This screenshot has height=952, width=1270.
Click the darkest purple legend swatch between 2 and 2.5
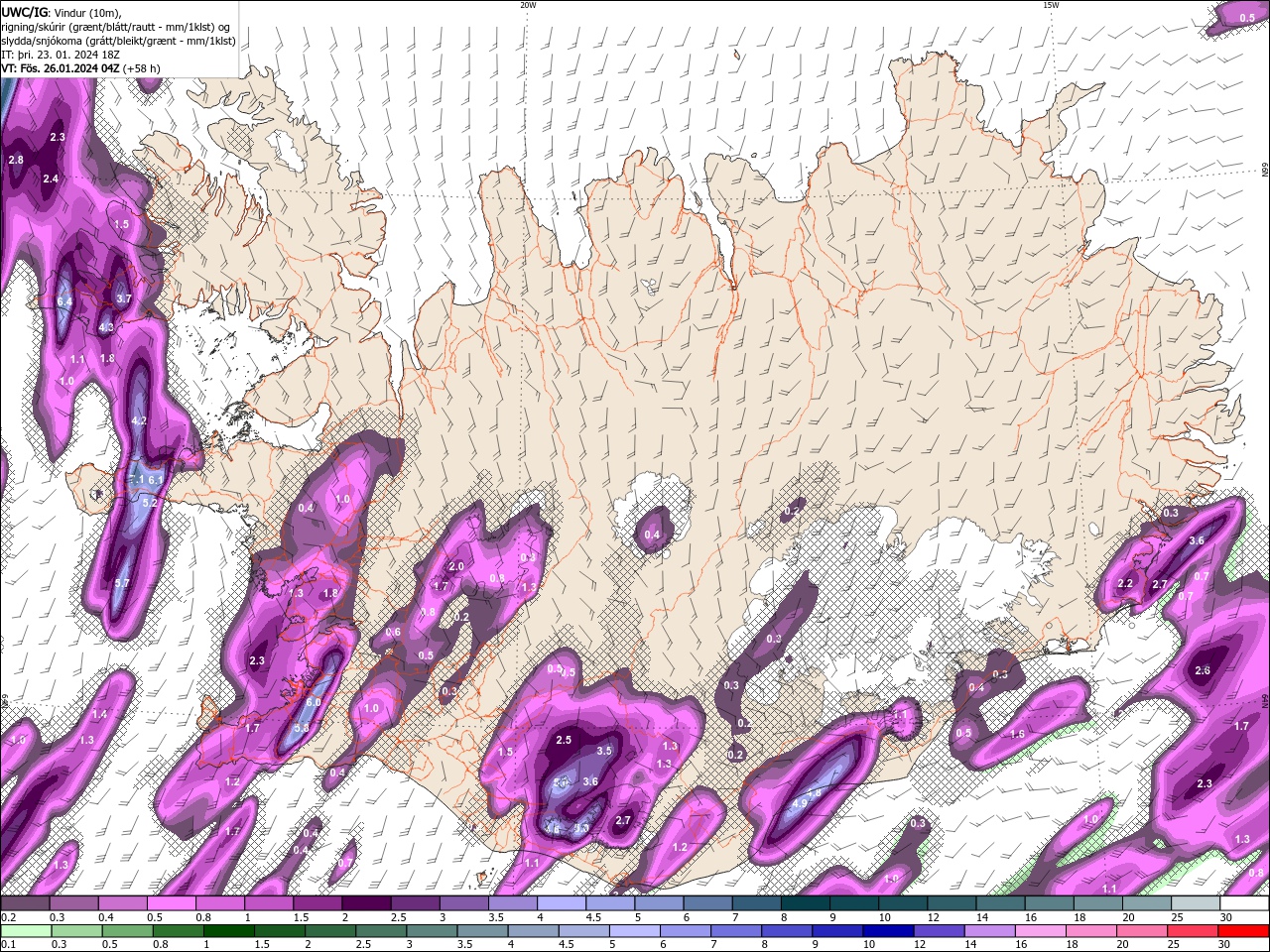coord(366,903)
